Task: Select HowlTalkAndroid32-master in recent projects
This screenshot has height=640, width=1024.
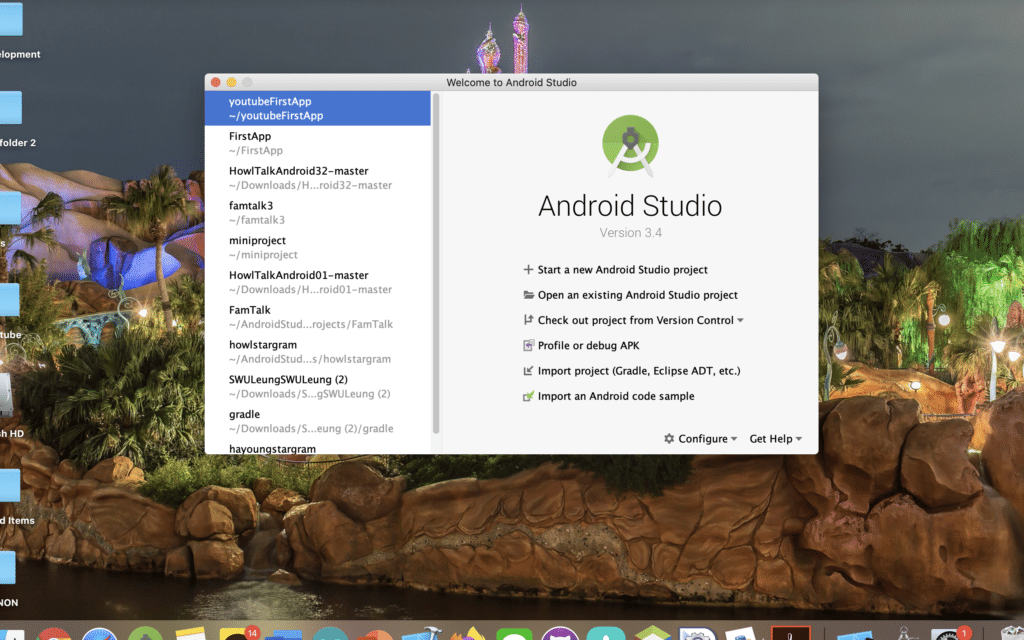Action: tap(317, 178)
